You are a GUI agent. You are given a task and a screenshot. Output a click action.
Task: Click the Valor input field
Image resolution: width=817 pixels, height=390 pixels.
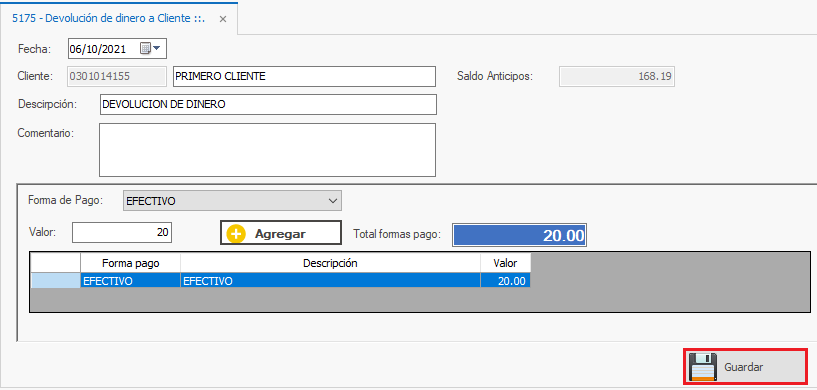point(122,233)
